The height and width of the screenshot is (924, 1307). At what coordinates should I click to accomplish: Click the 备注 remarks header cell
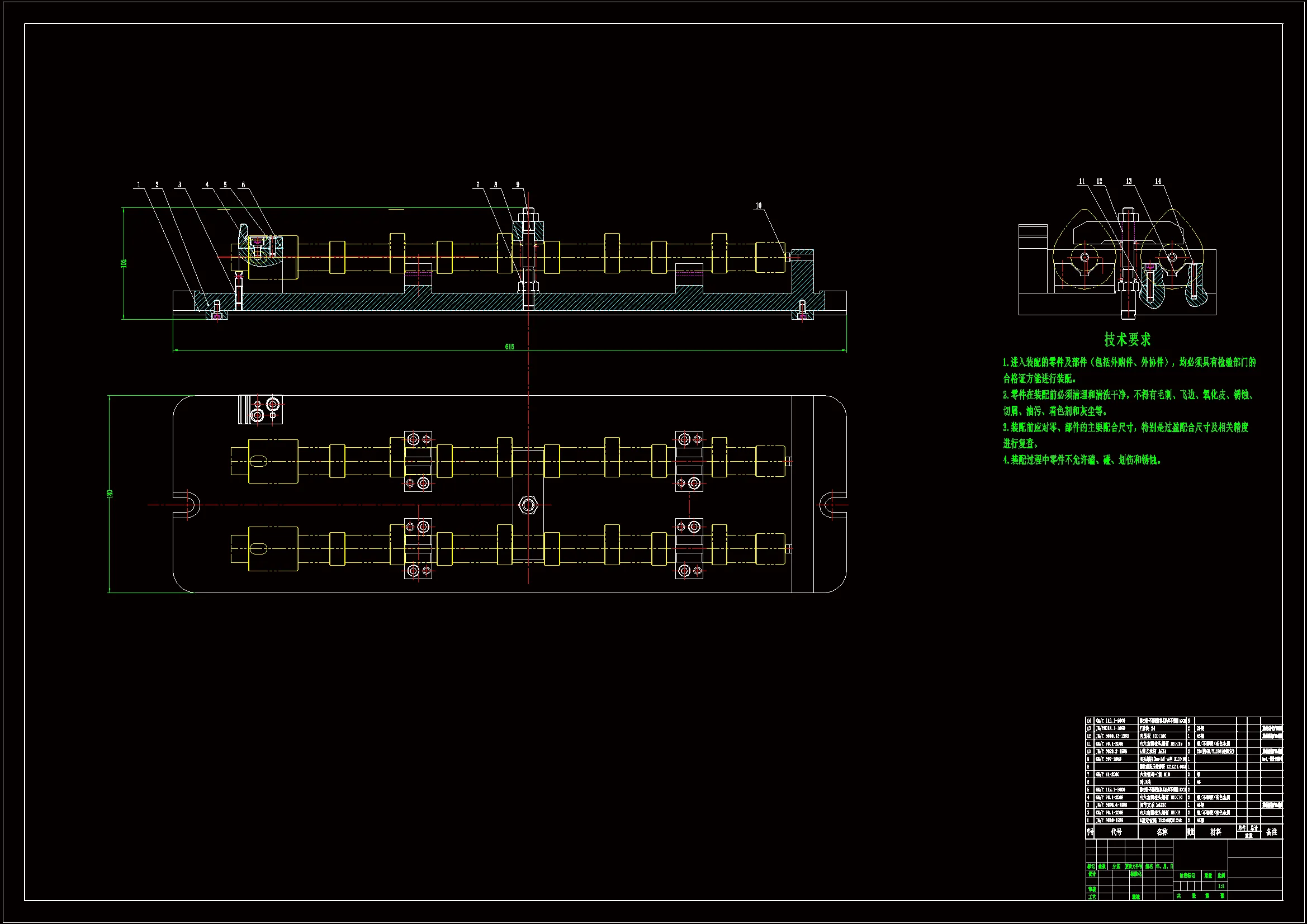click(x=1272, y=832)
